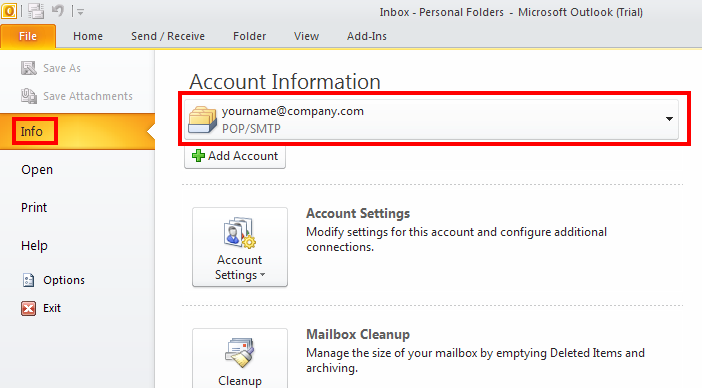Open the Send / Receive tab
This screenshot has height=388, width=702.
168,36
